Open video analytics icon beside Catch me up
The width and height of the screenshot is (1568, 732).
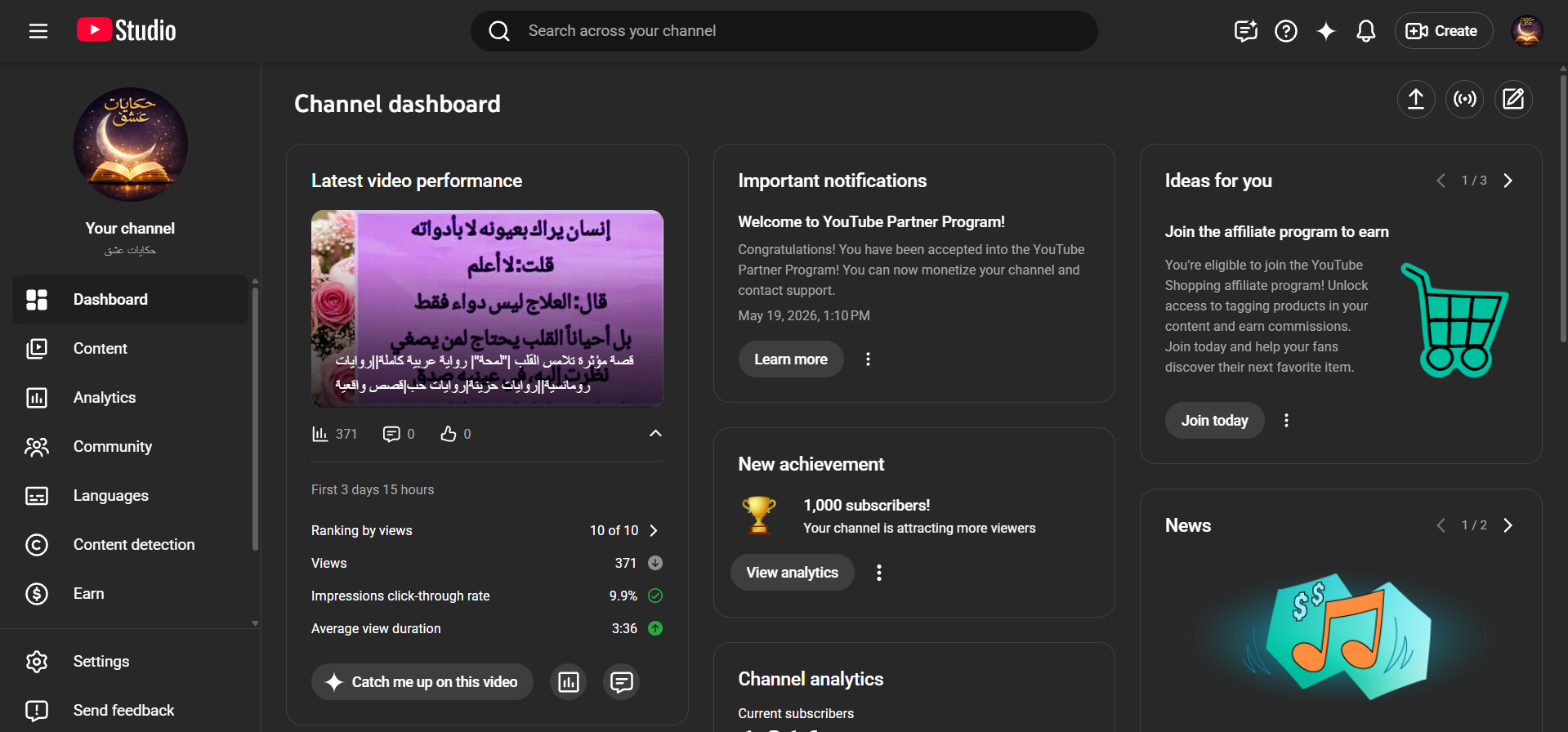569,681
